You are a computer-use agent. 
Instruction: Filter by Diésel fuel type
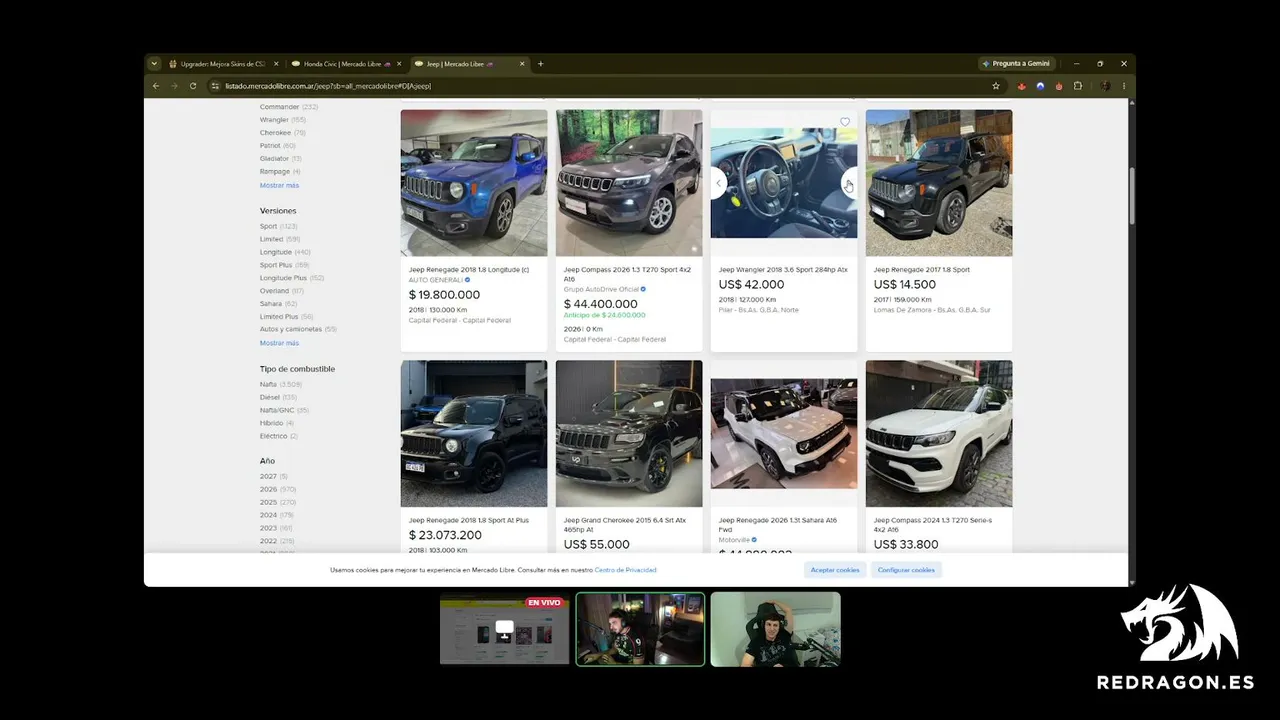pyautogui.click(x=279, y=398)
